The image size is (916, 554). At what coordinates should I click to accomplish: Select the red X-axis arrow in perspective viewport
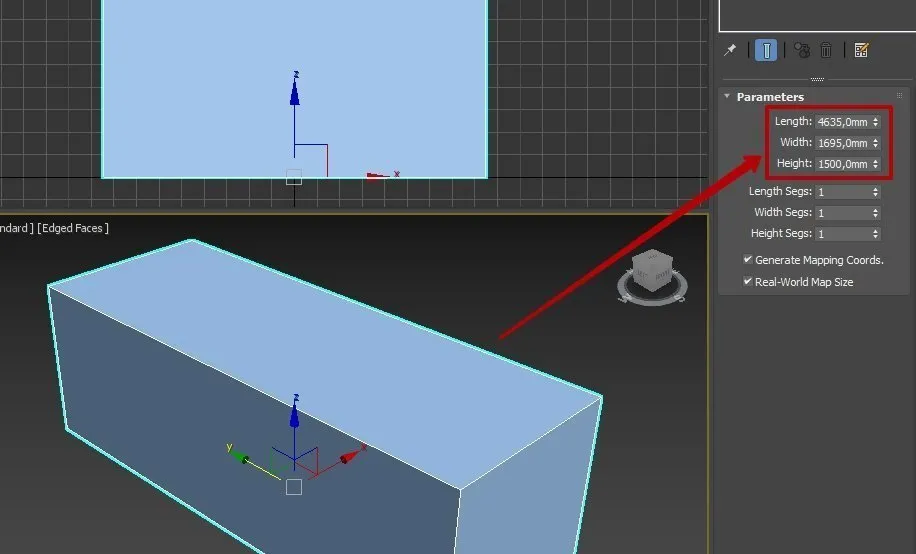pos(348,457)
